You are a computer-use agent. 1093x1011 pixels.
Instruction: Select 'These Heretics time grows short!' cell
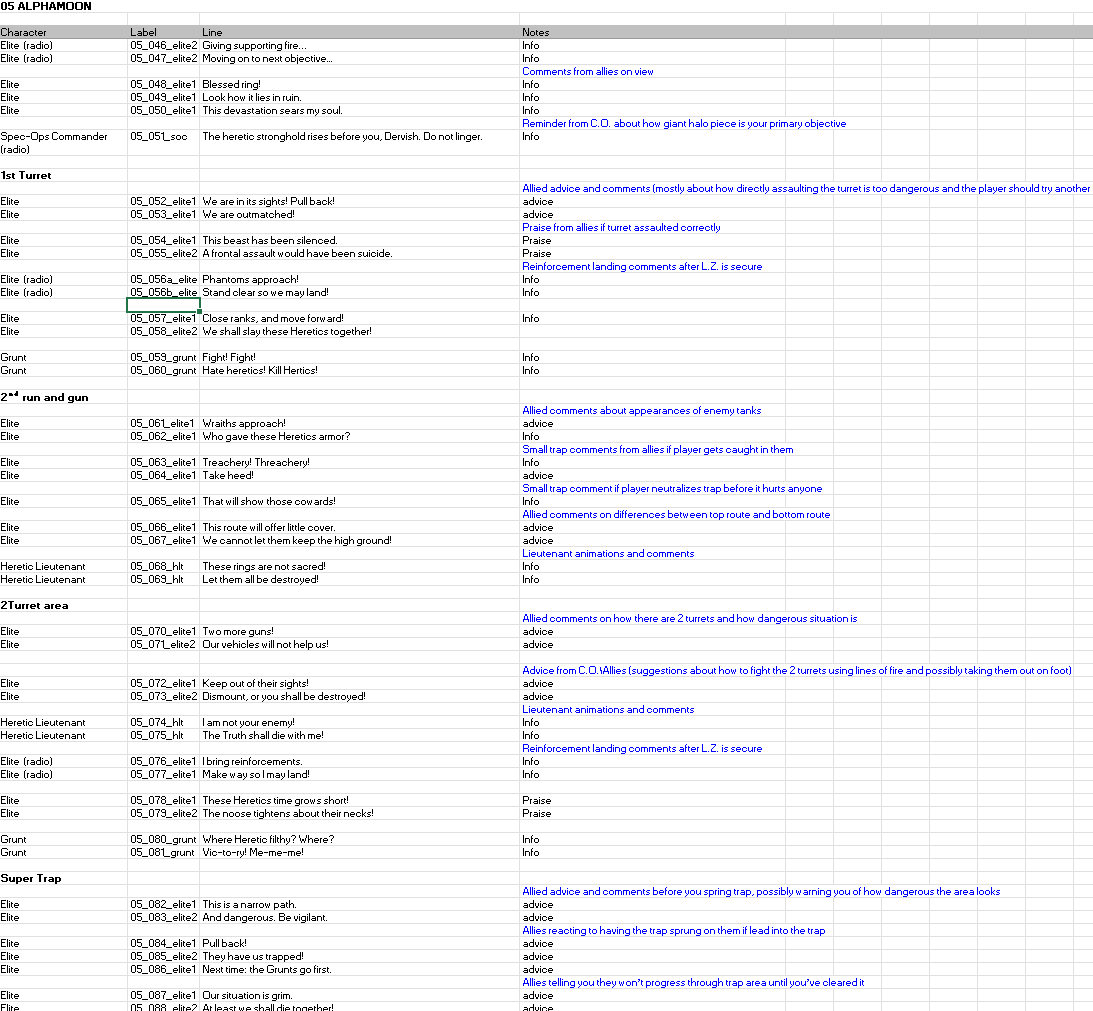click(x=359, y=800)
